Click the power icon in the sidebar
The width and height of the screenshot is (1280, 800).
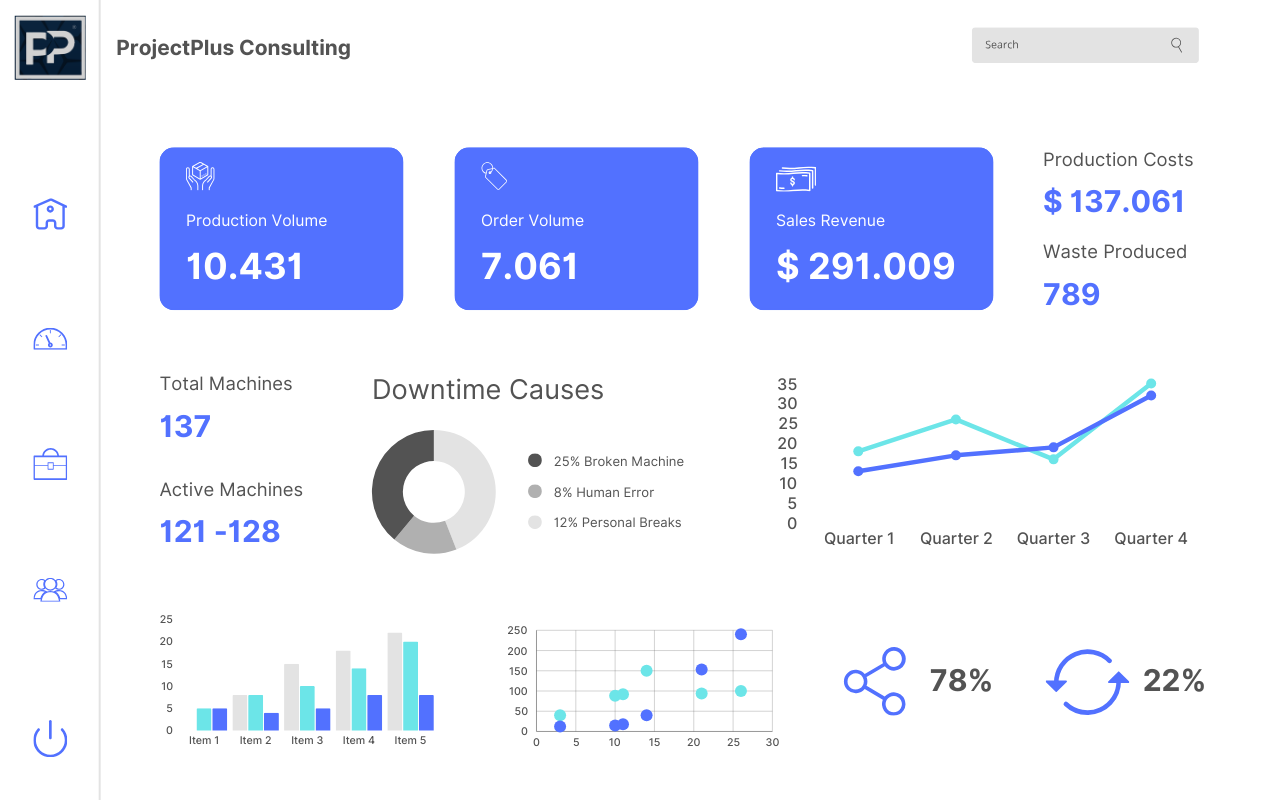click(x=50, y=740)
